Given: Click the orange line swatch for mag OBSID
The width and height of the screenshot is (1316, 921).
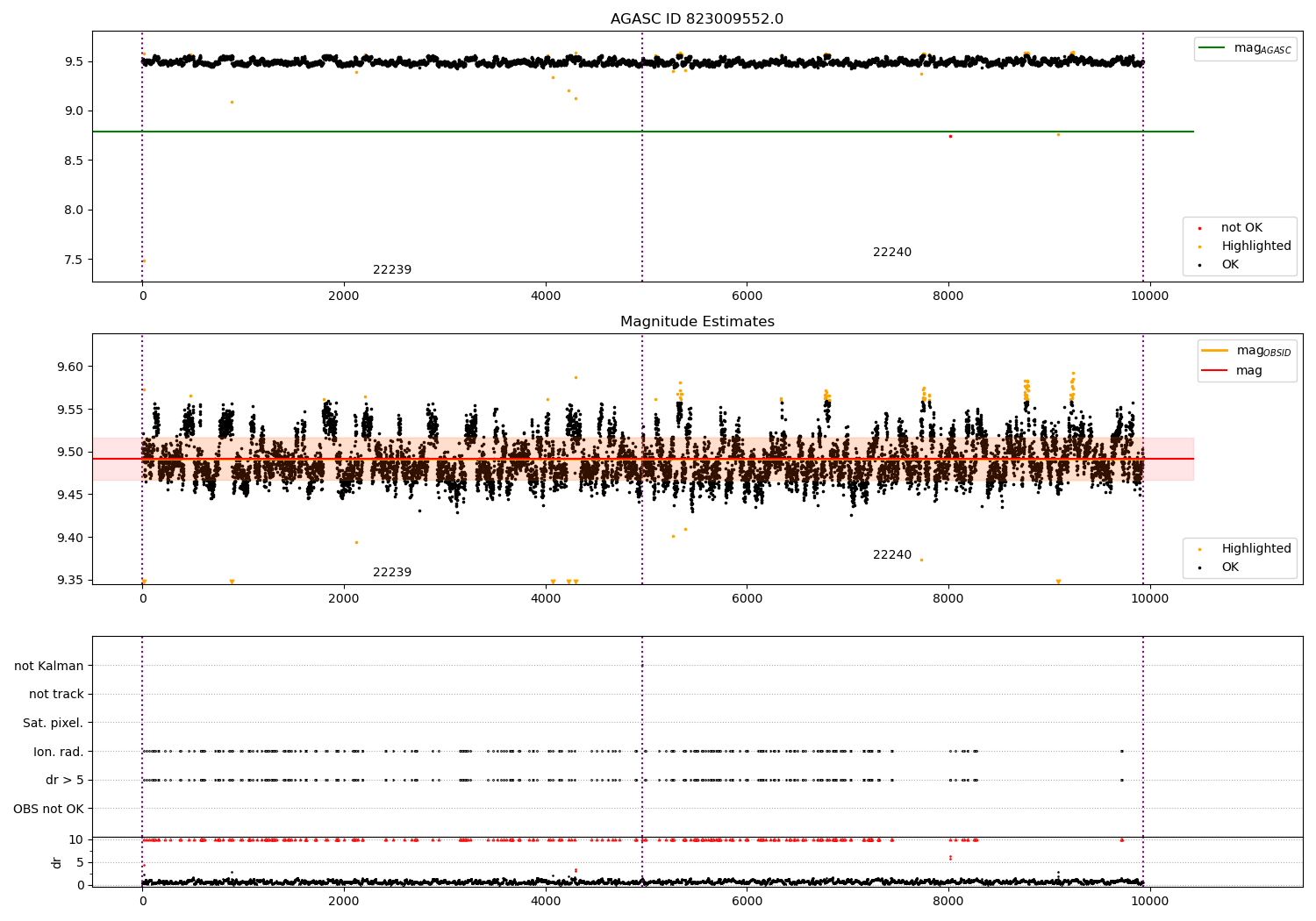Looking at the screenshot, I should [x=1215, y=351].
